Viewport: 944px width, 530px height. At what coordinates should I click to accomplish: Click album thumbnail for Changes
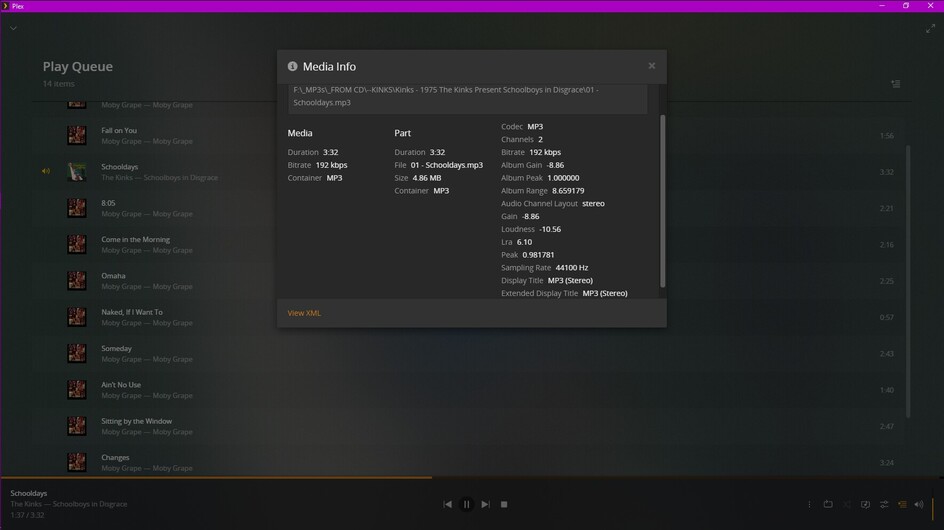[76, 463]
